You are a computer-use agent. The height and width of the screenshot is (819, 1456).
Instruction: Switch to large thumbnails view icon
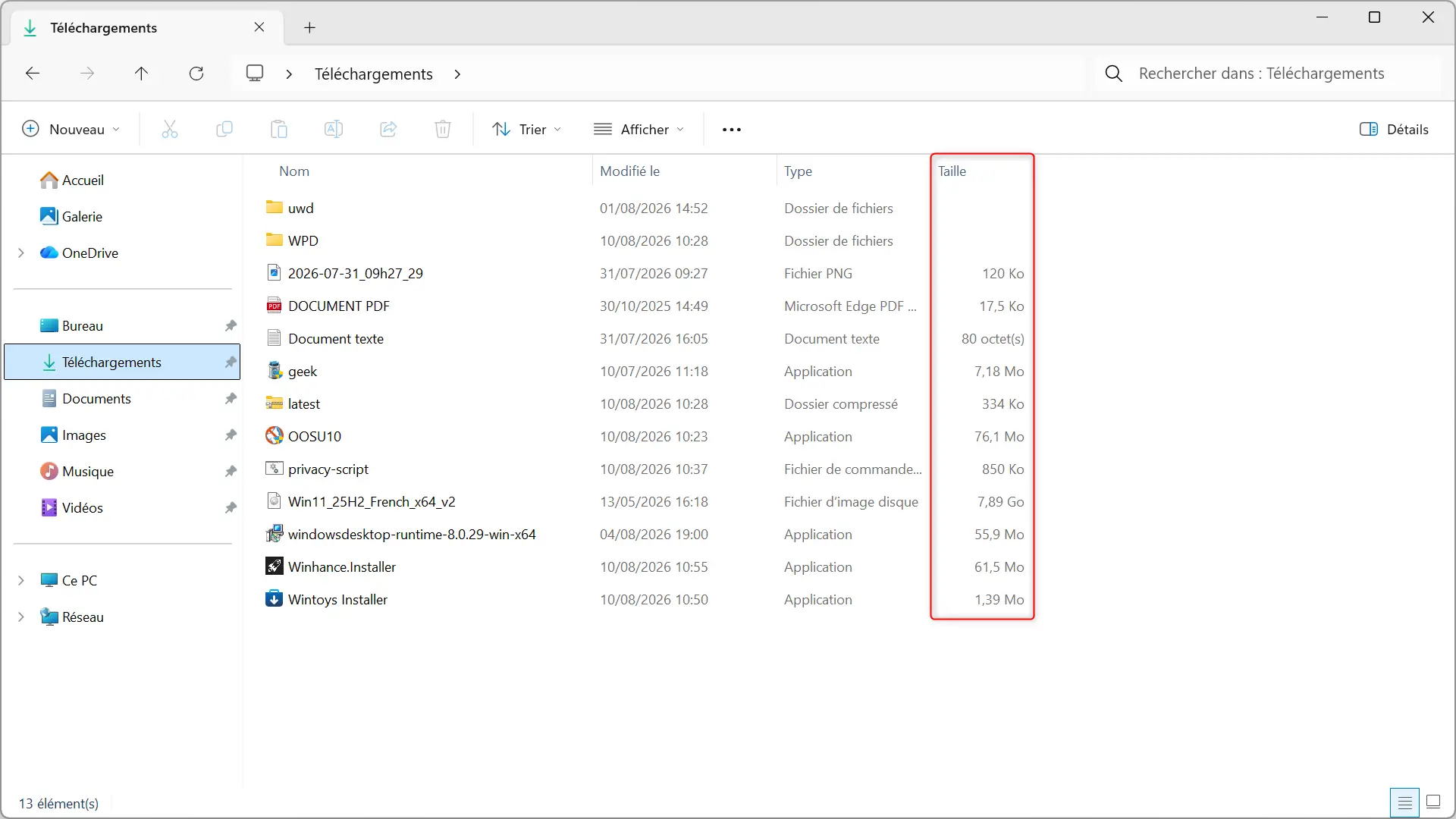coord(1433,802)
